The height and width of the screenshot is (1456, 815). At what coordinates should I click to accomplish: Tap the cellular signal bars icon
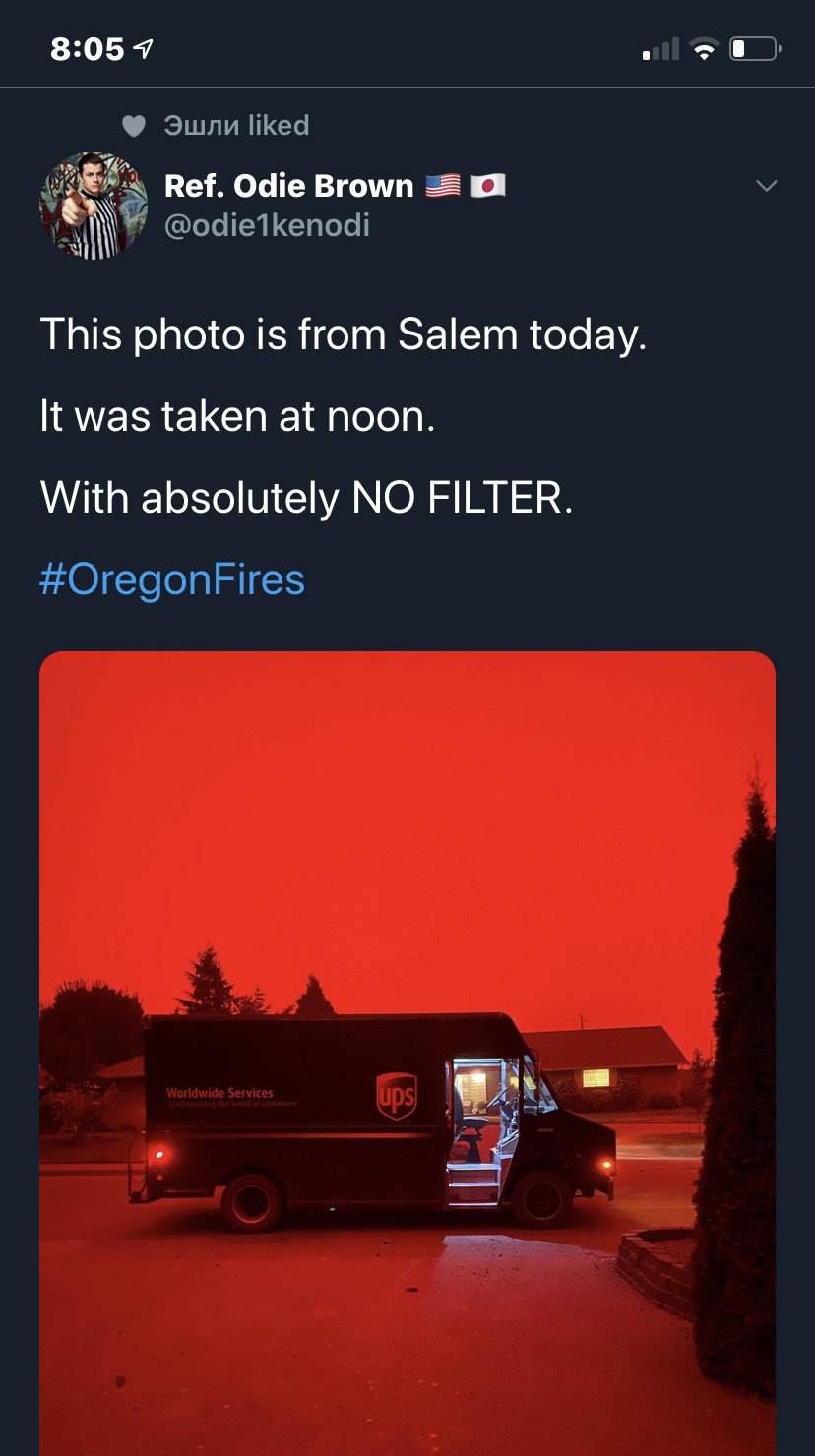point(660,49)
